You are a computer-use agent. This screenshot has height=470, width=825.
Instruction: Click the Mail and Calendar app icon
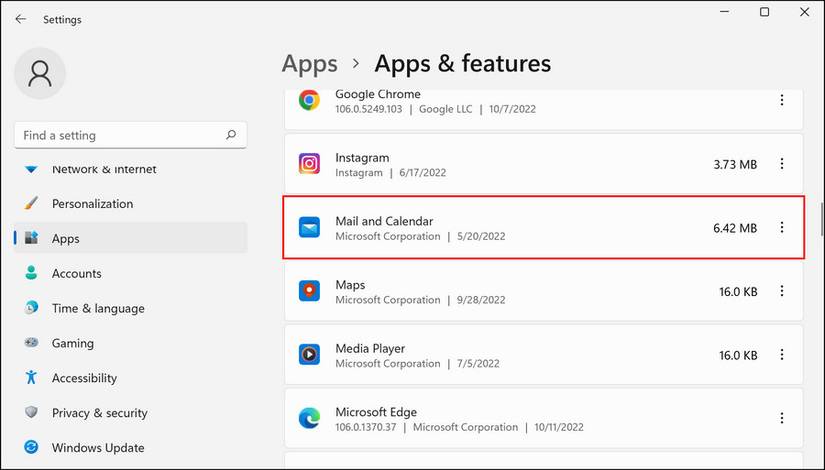(x=310, y=228)
